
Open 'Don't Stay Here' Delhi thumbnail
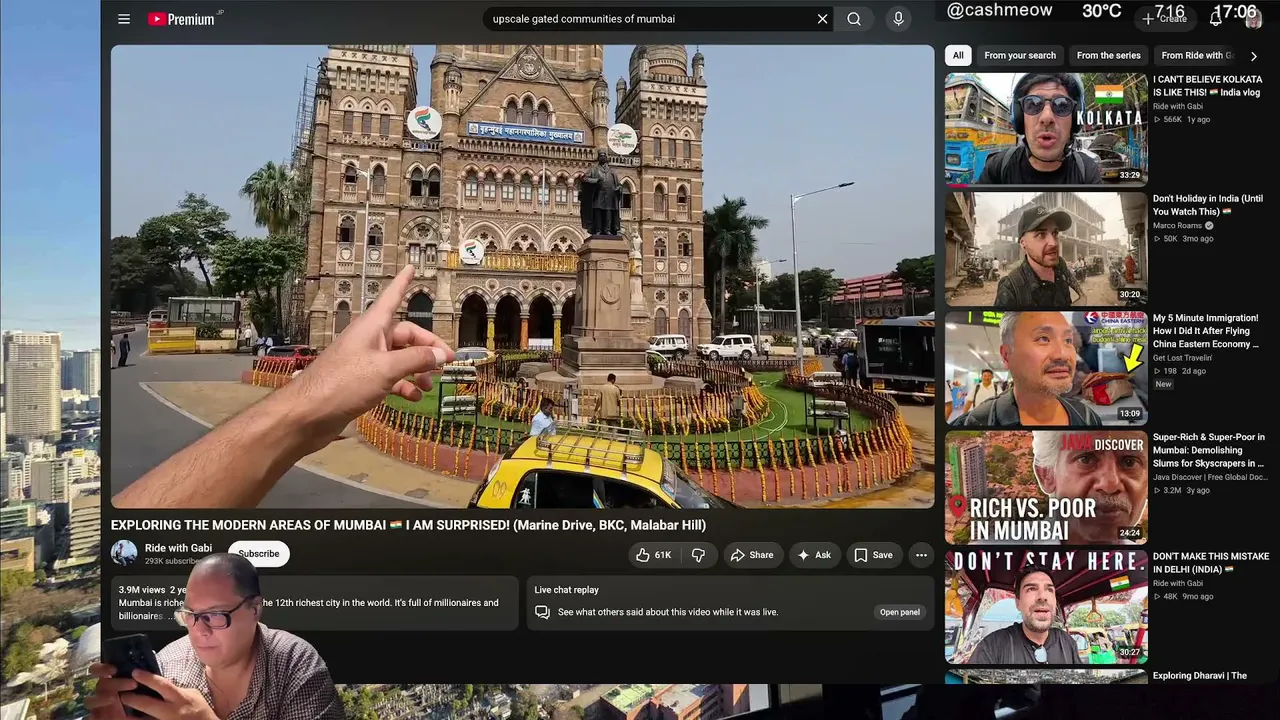(1046, 607)
